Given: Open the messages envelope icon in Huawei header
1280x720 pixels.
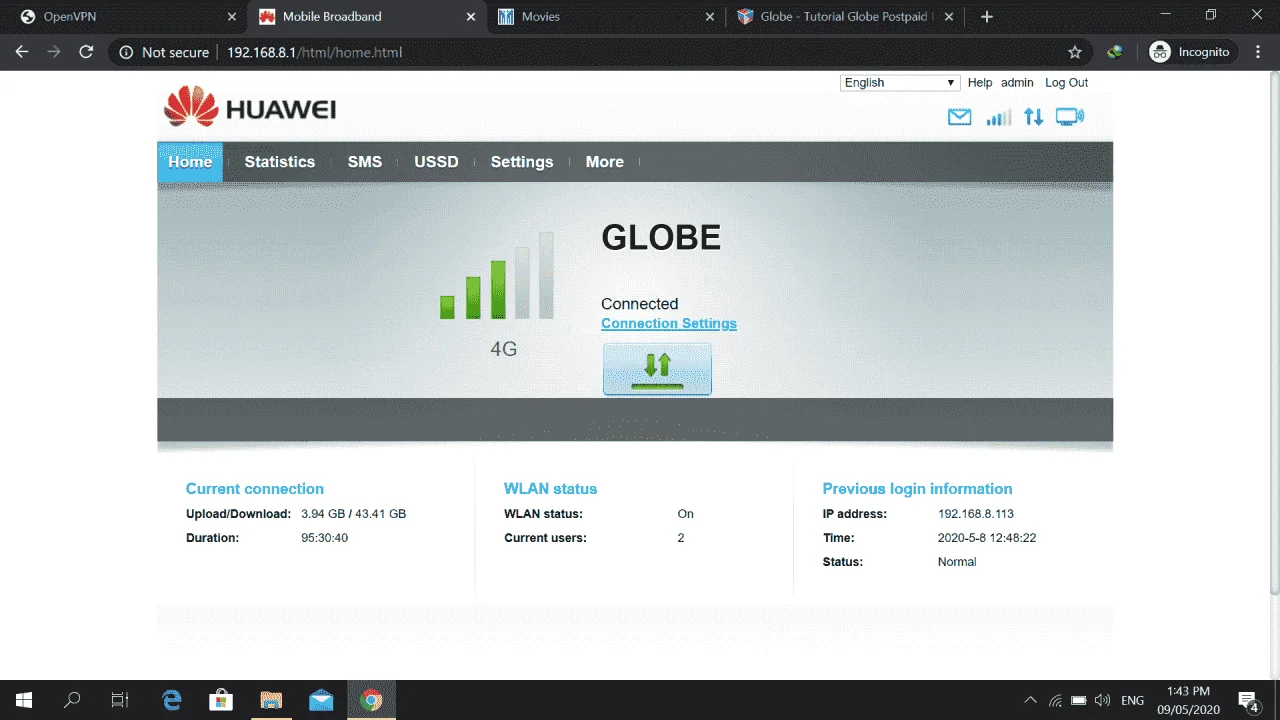Looking at the screenshot, I should pos(959,117).
